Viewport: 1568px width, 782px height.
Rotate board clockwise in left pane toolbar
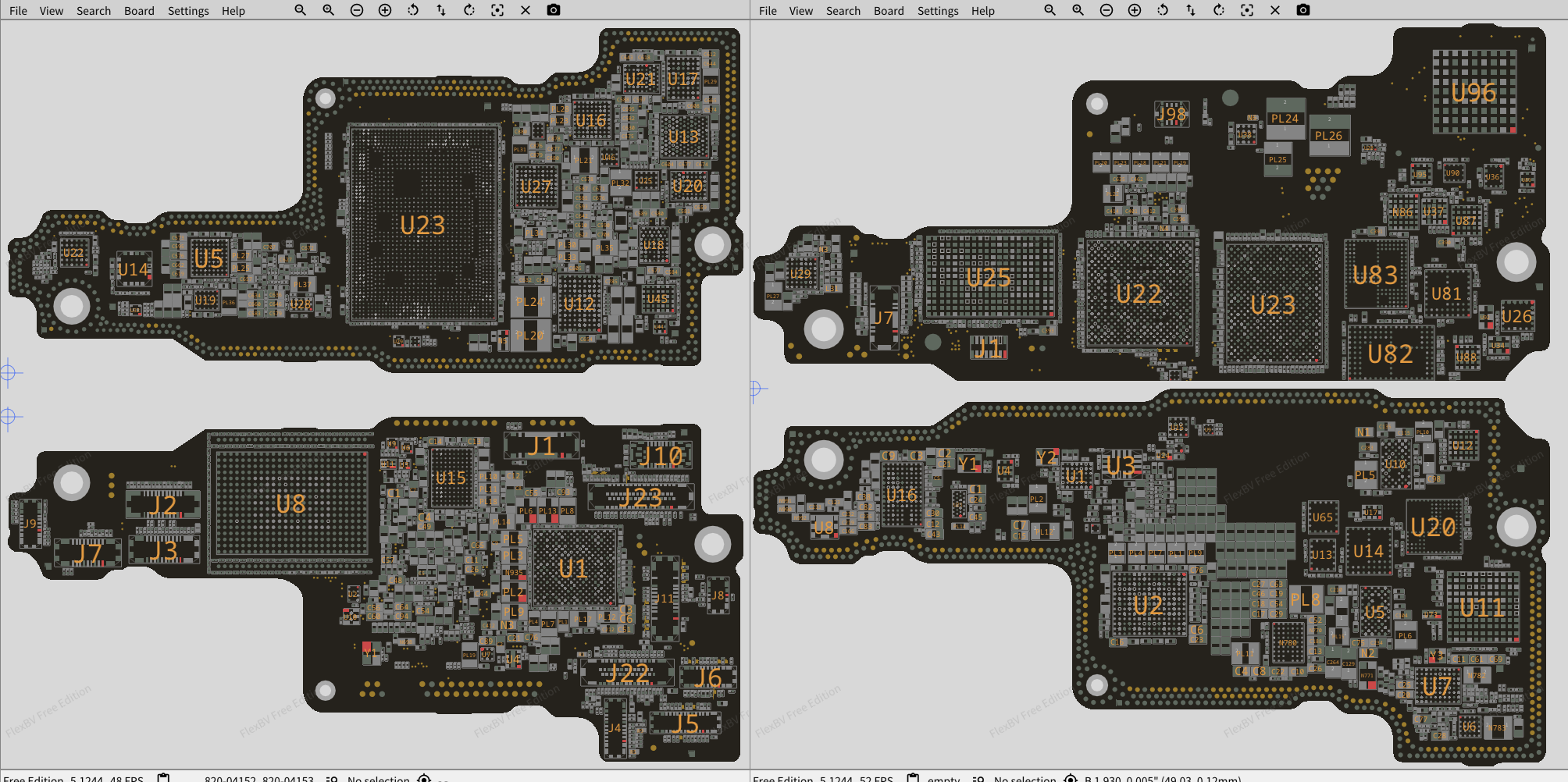(469, 10)
